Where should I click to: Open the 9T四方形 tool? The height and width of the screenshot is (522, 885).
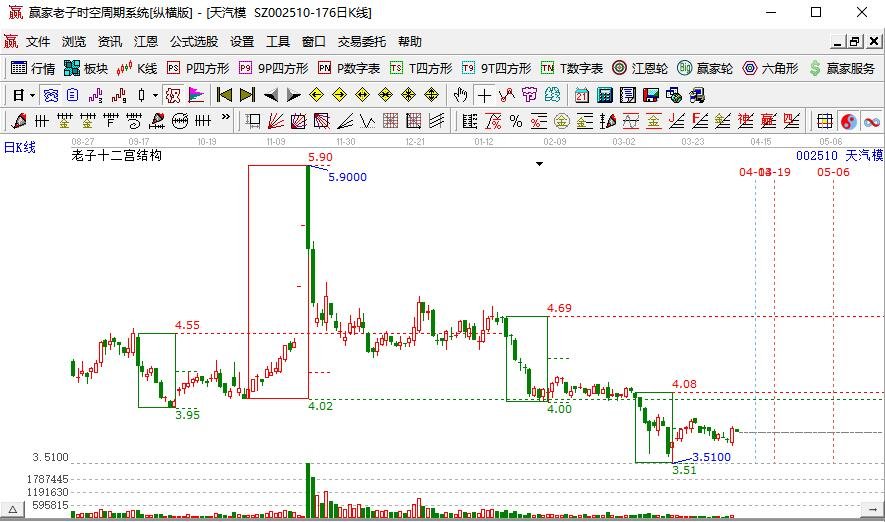click(x=497, y=68)
